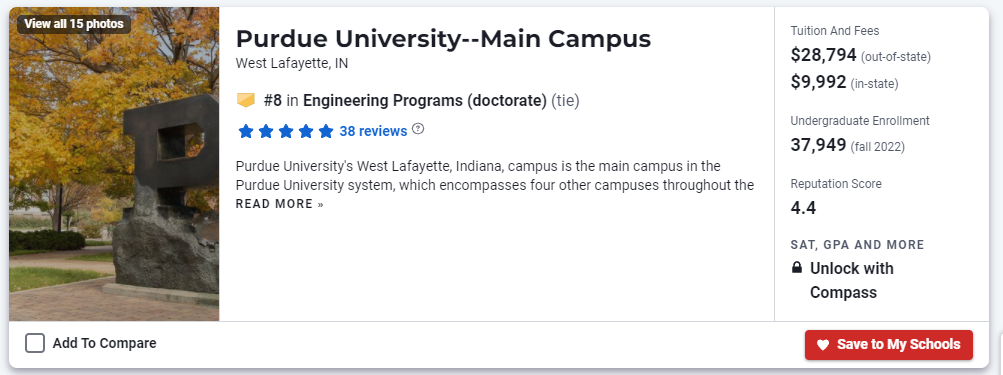
Task: Click the Save to My Schools button
Action: [888, 345]
